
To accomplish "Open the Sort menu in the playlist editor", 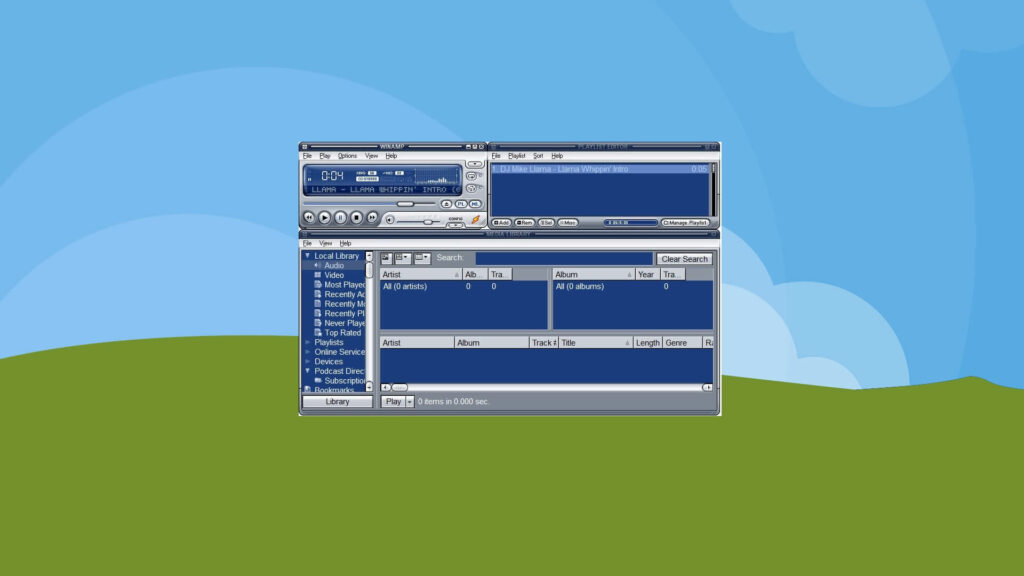I will click(x=537, y=156).
